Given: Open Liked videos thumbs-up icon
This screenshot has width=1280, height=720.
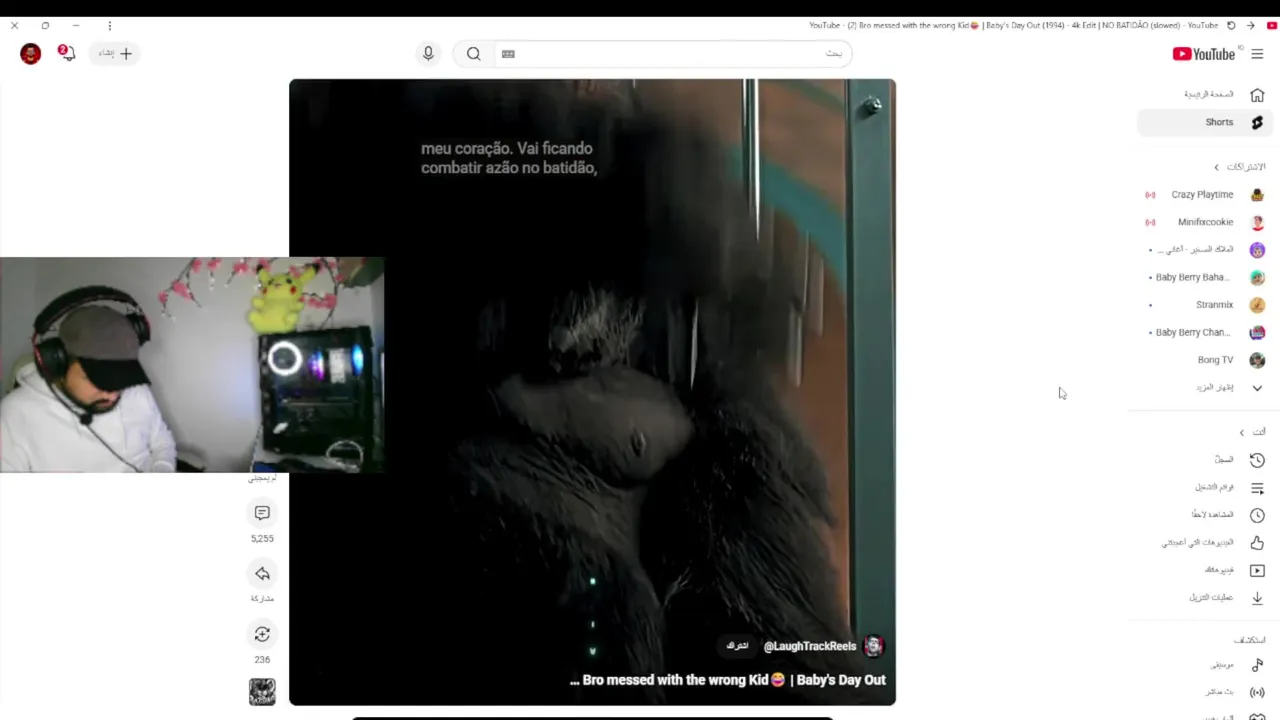Looking at the screenshot, I should coord(1257,542).
